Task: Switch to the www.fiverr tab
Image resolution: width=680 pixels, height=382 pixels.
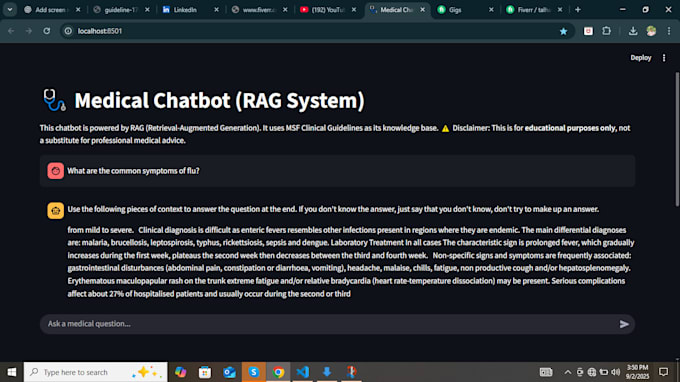Action: pyautogui.click(x=259, y=10)
